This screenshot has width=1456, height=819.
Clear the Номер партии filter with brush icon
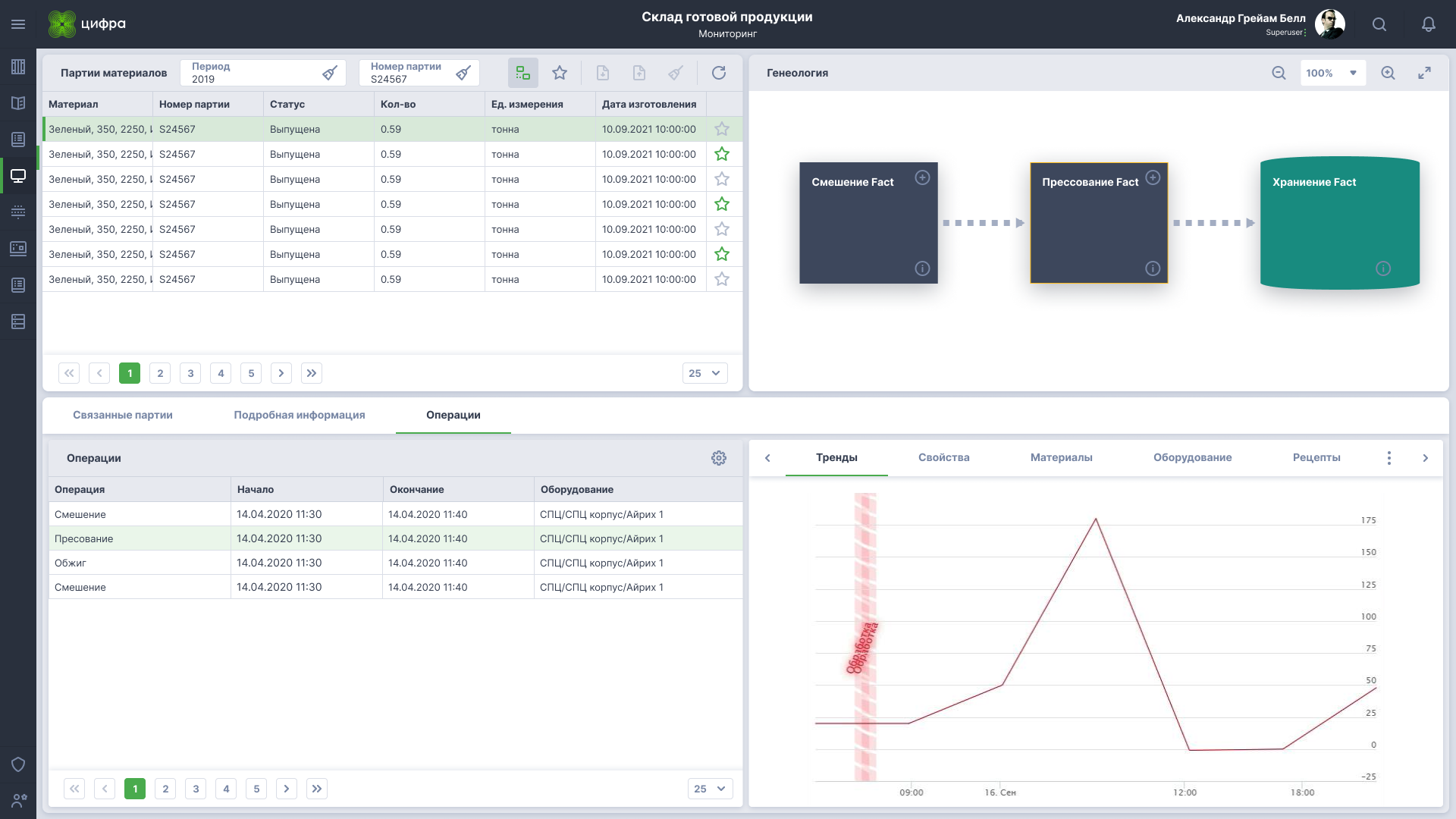click(463, 73)
